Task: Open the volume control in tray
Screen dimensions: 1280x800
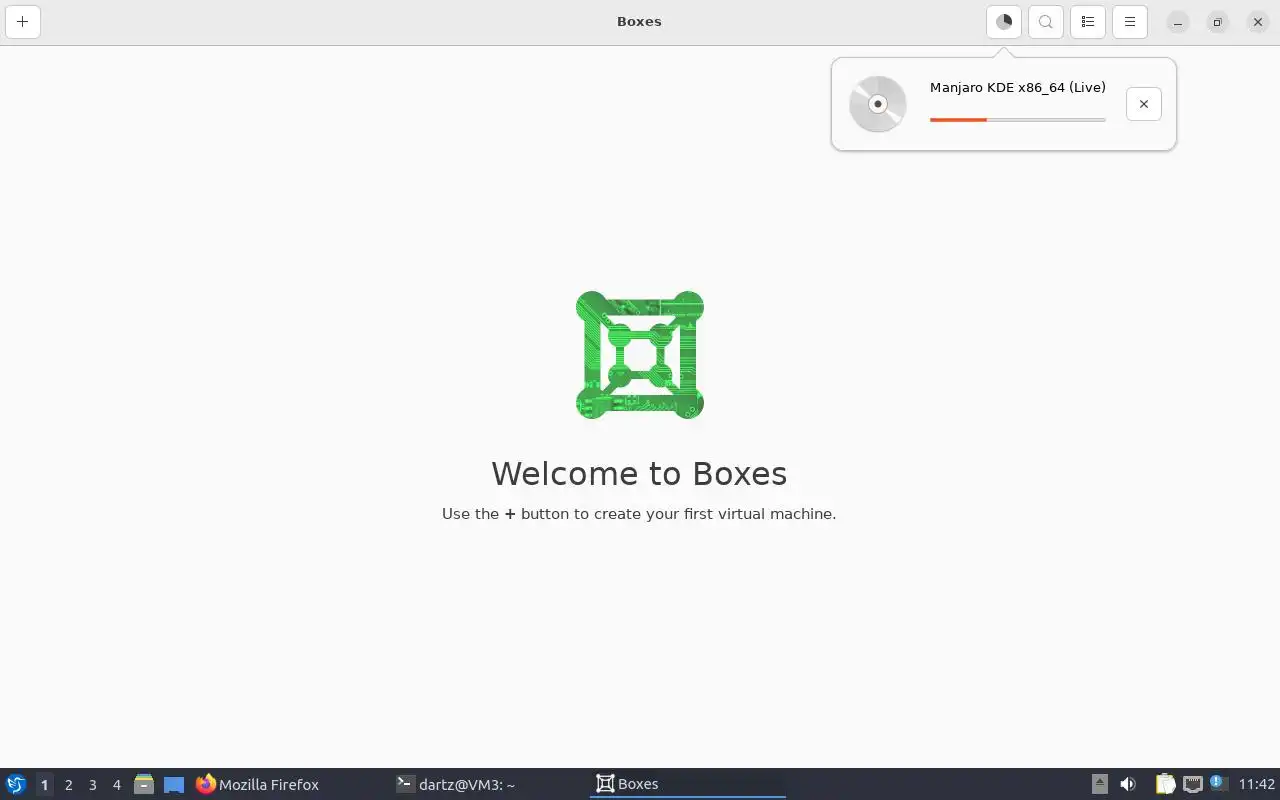Action: click(x=1128, y=784)
